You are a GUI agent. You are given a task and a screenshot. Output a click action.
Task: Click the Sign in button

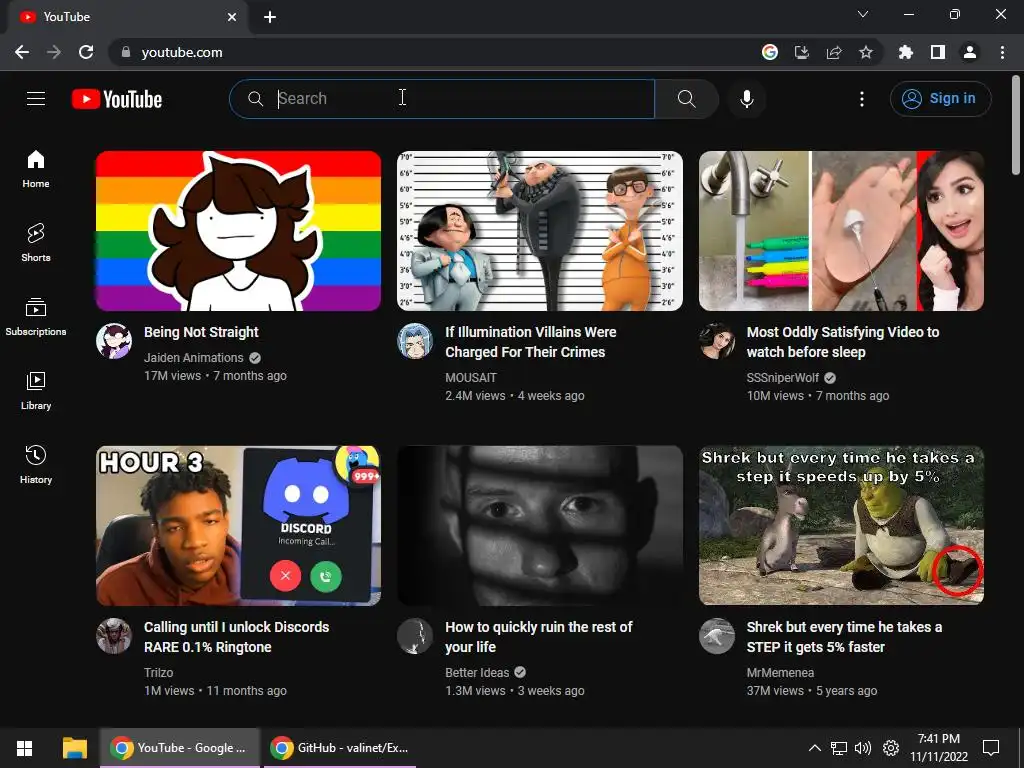940,99
